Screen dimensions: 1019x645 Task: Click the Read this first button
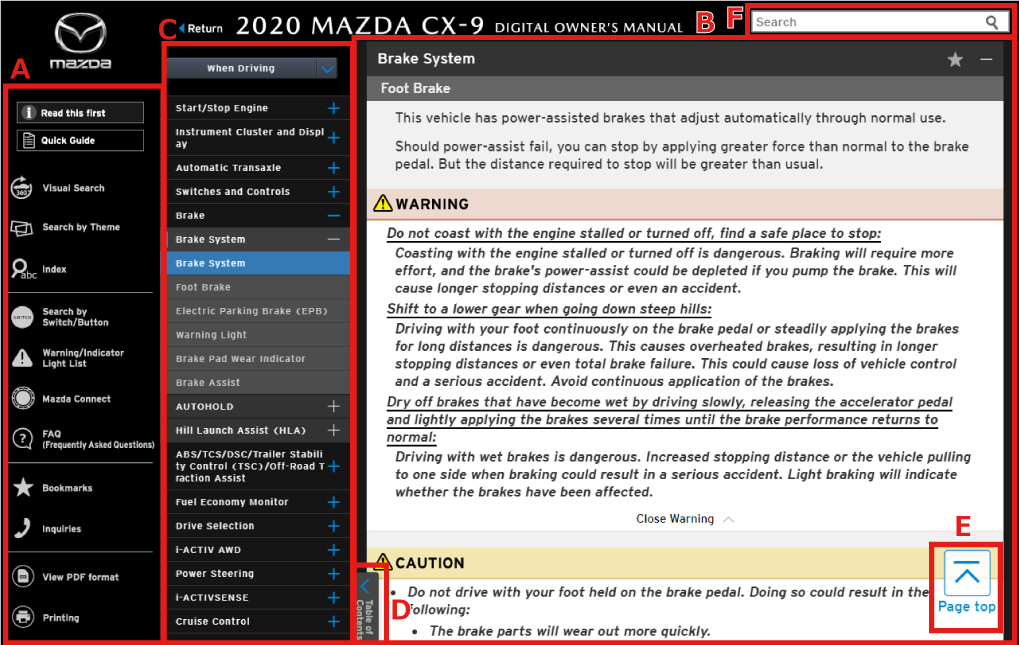click(80, 113)
